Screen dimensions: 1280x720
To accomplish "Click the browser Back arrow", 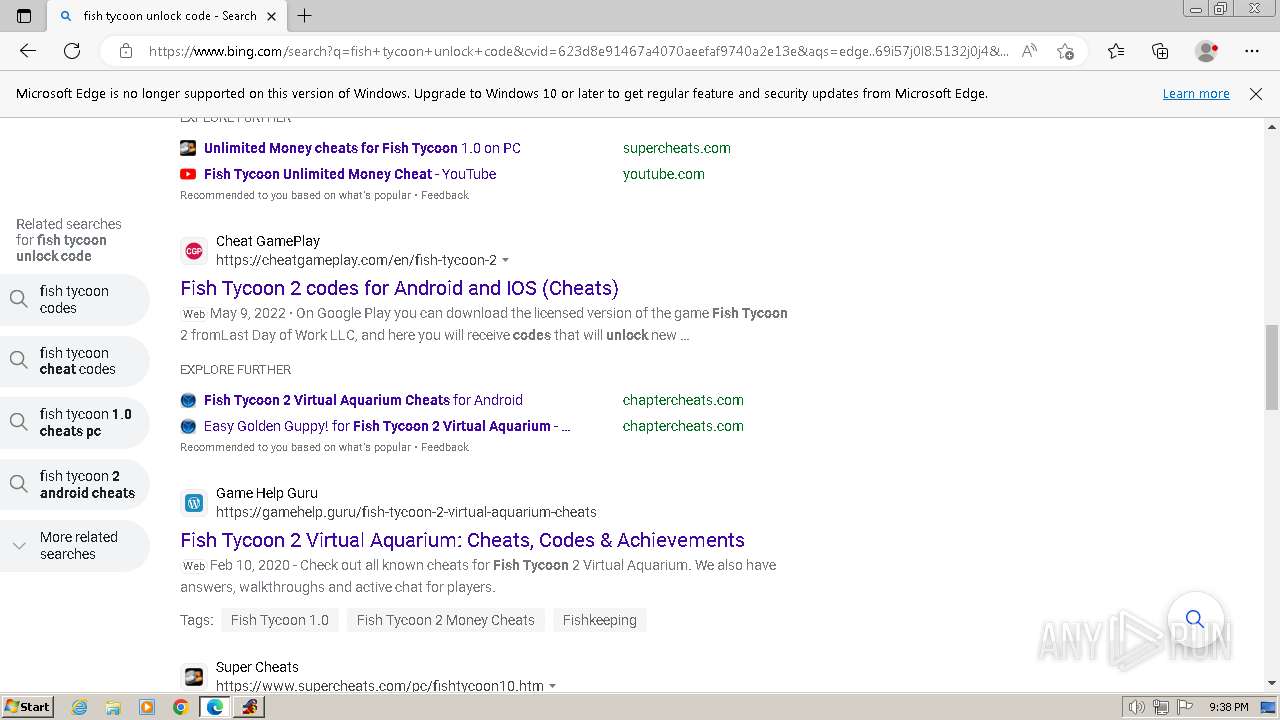I will tap(28, 51).
